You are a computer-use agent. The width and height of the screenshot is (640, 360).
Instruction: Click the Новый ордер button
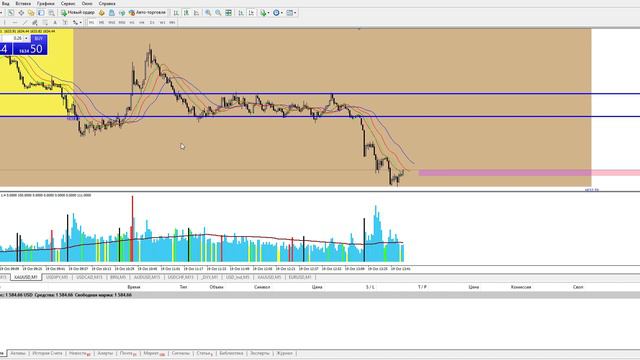click(x=78, y=13)
